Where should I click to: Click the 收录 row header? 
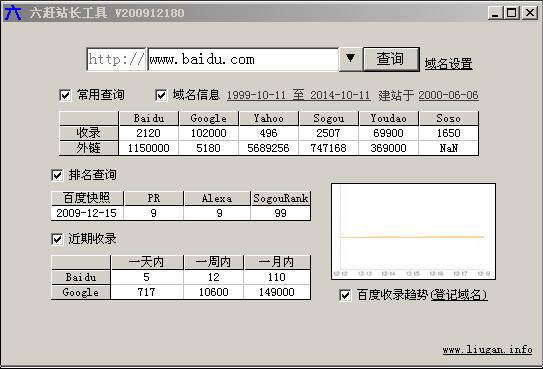tap(89, 133)
